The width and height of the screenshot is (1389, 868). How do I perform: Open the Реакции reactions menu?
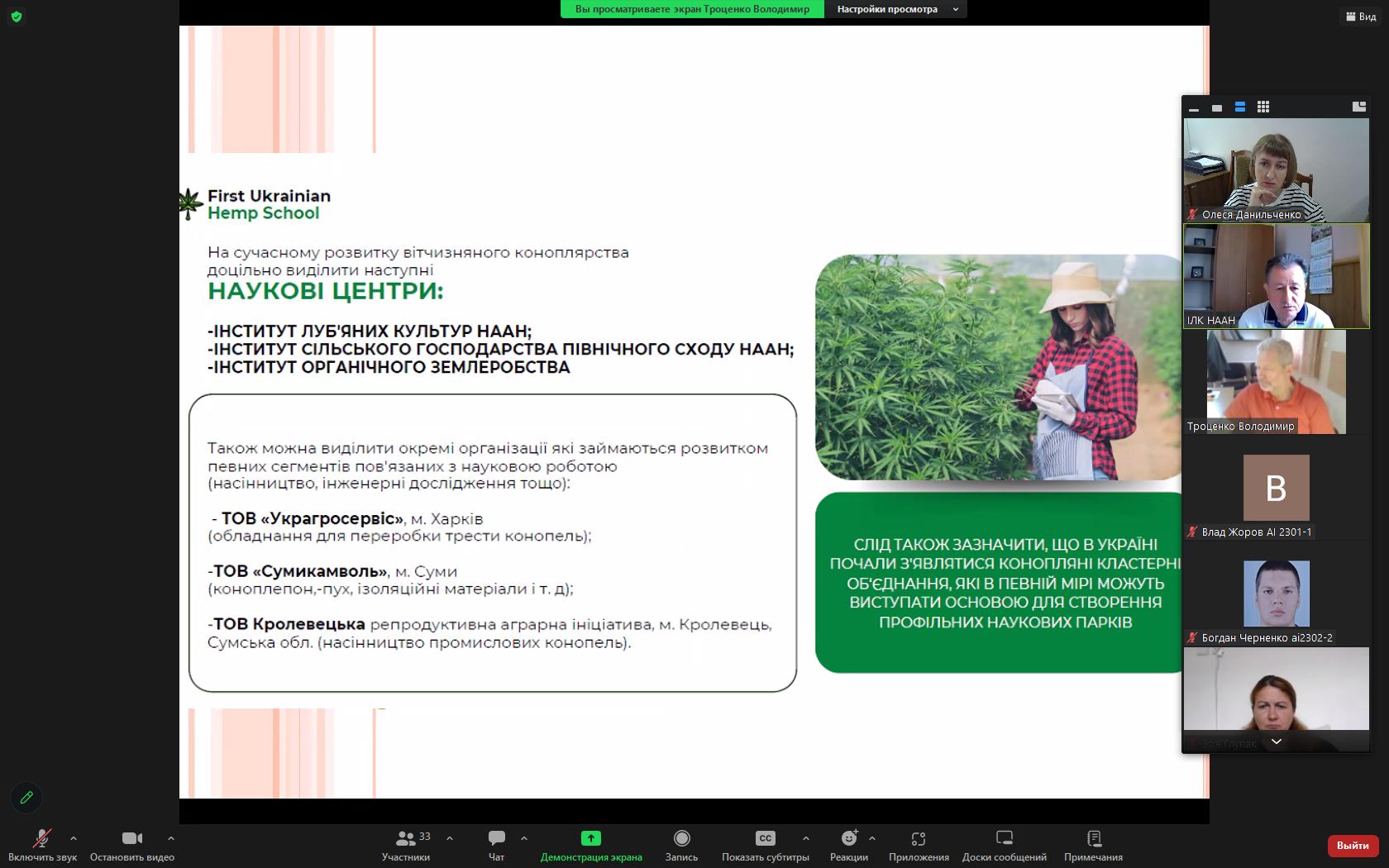[849, 845]
